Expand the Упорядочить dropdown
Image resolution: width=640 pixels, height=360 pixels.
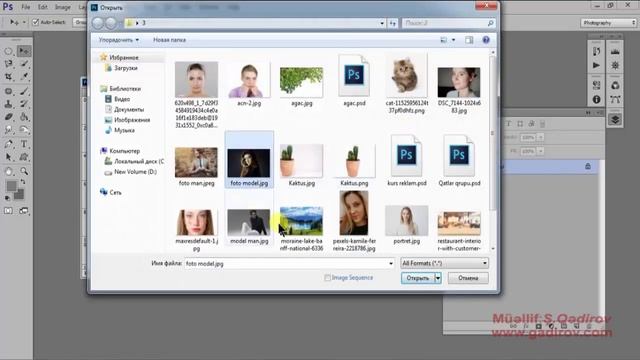point(119,40)
